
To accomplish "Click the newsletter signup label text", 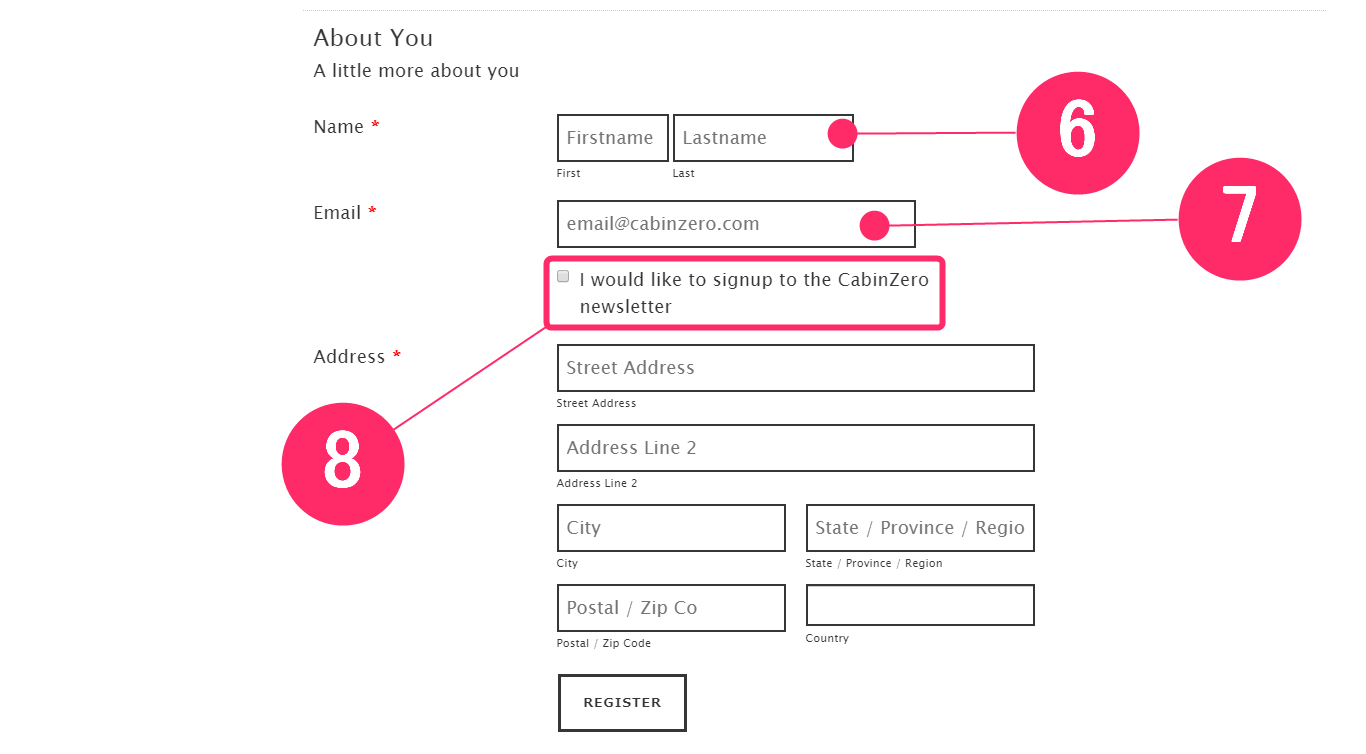I will (x=754, y=293).
